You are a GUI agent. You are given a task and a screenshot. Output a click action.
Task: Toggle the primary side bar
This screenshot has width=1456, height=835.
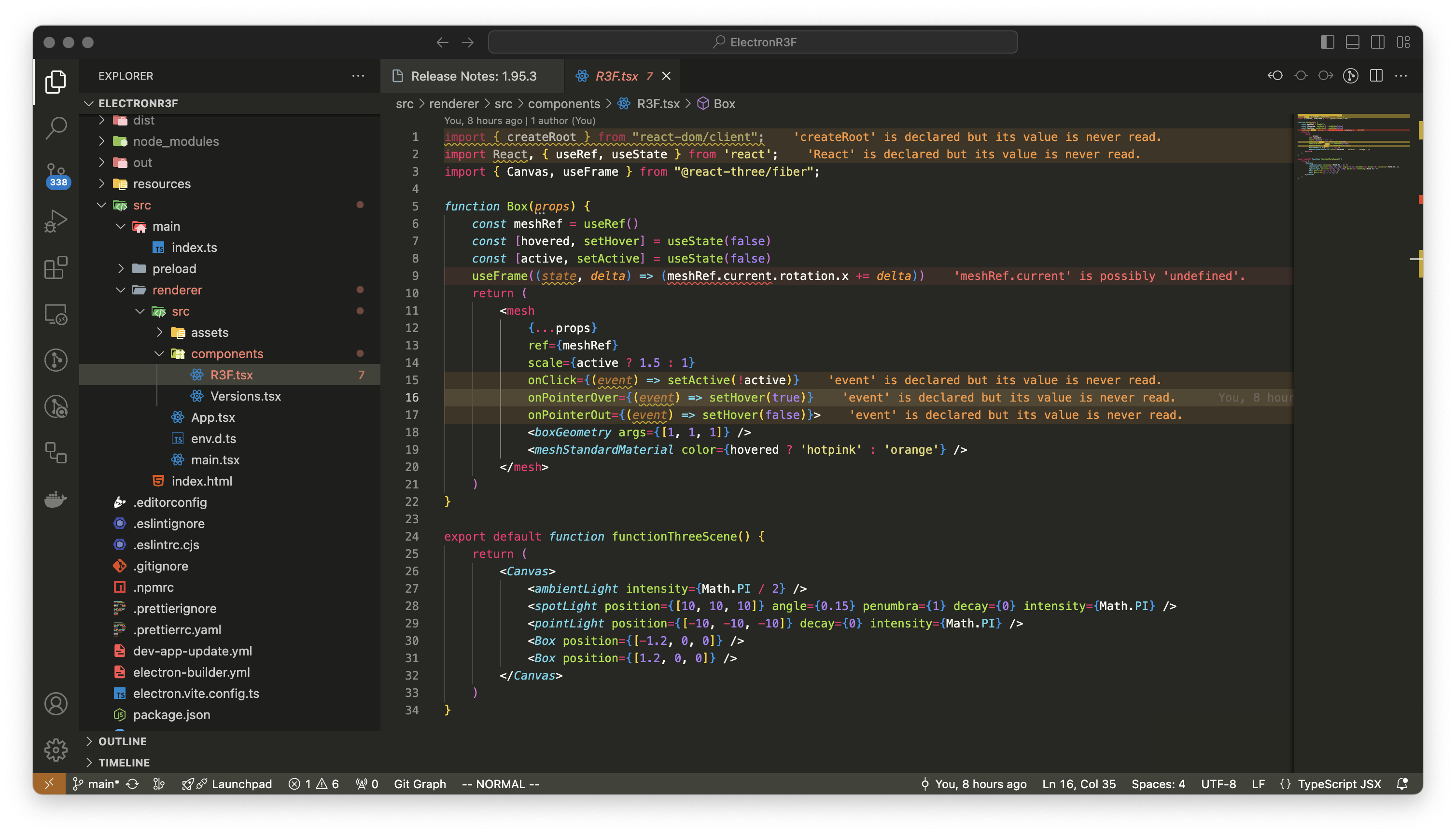pos(1327,42)
